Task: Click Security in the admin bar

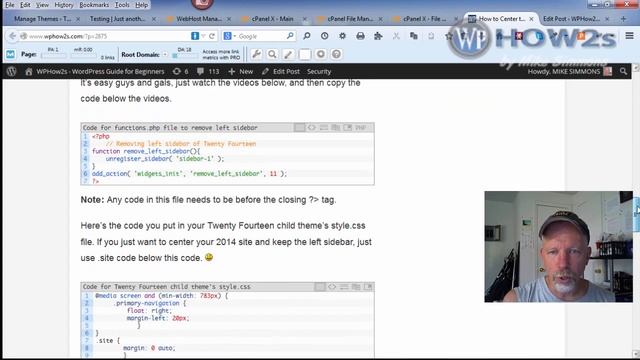Action: pos(319,71)
